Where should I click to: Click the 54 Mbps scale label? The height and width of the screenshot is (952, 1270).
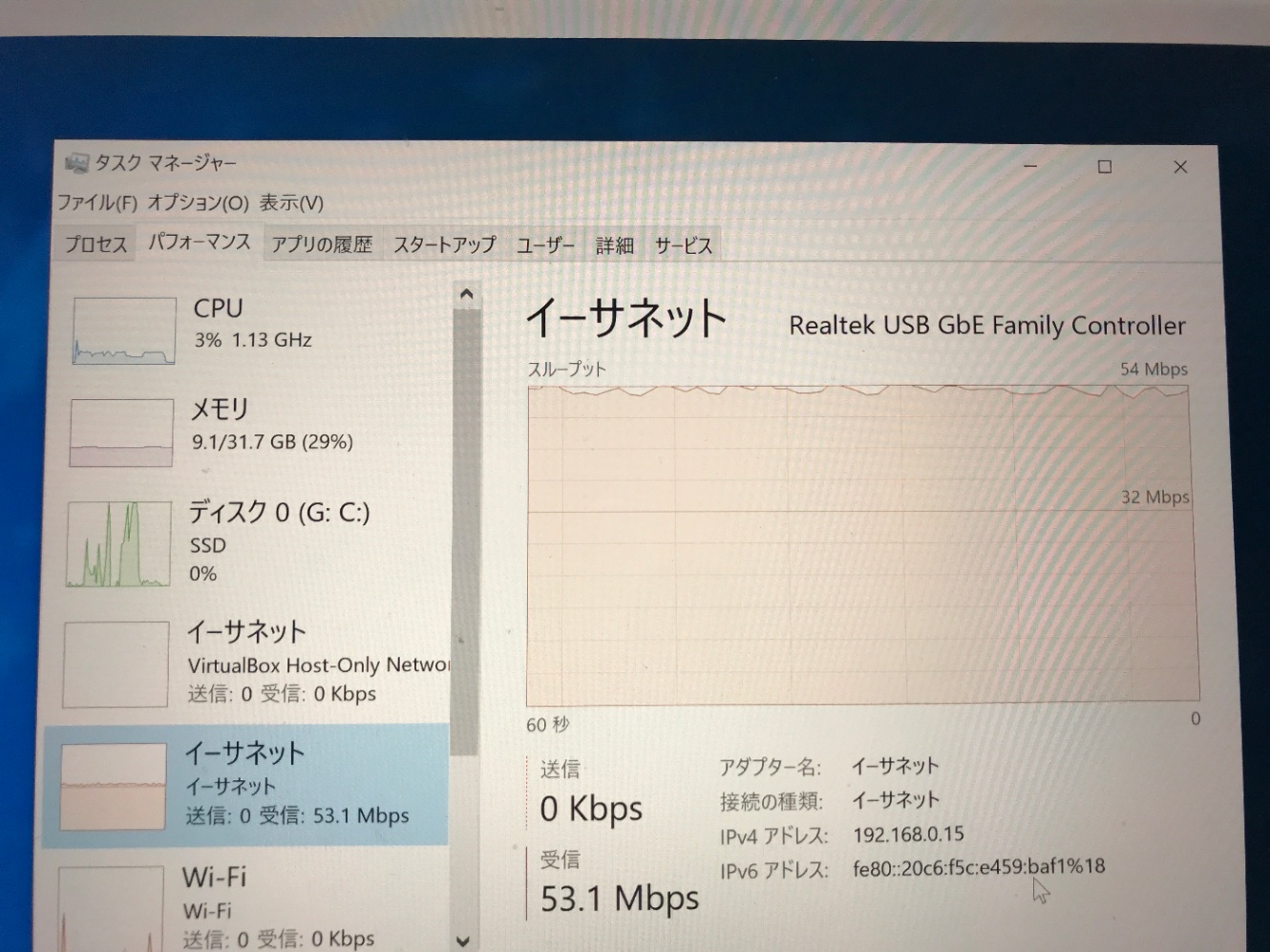(1154, 370)
